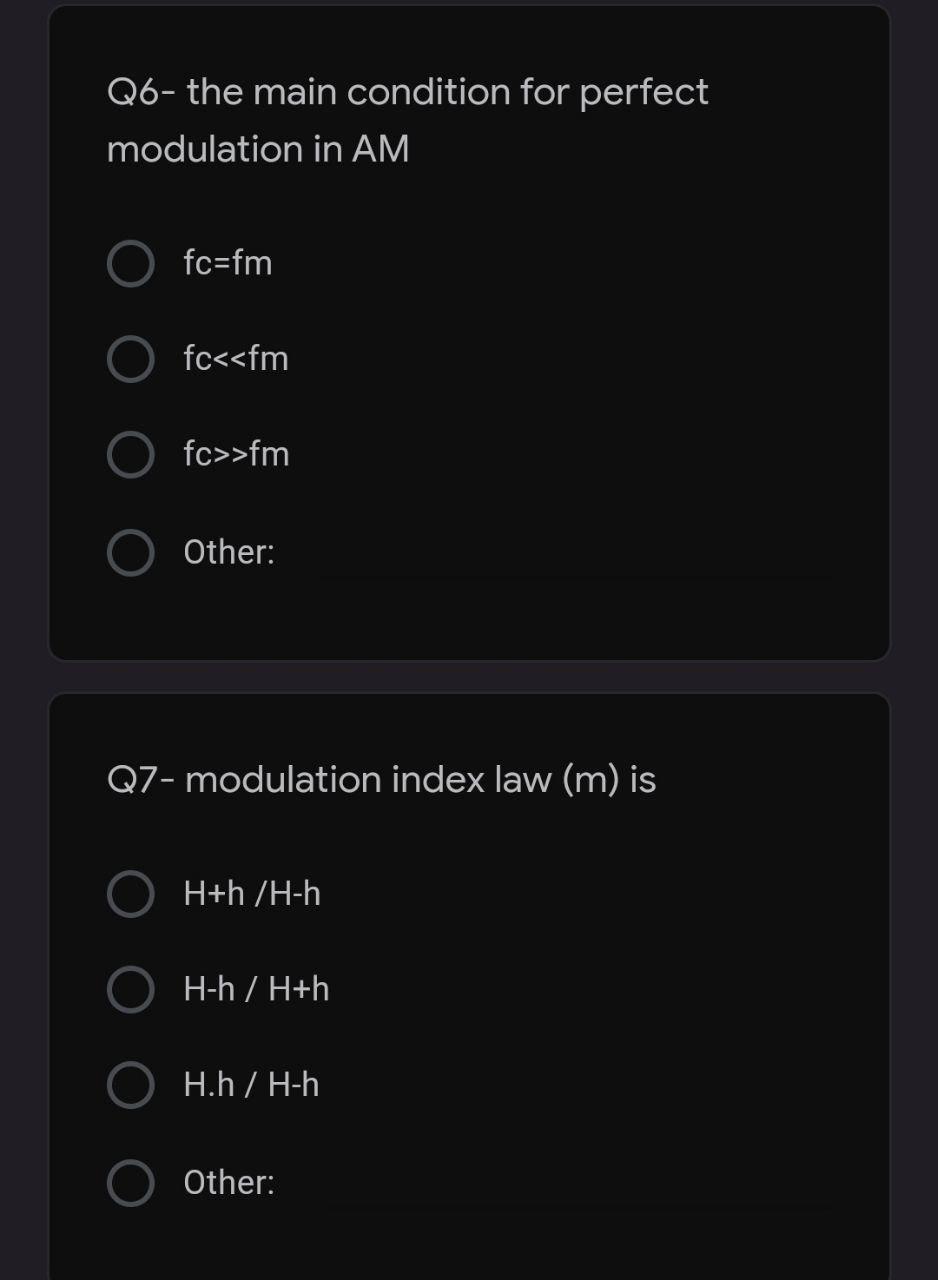This screenshot has width=938, height=1280.
Task: Click the Other: label in Q6
Action: (228, 551)
